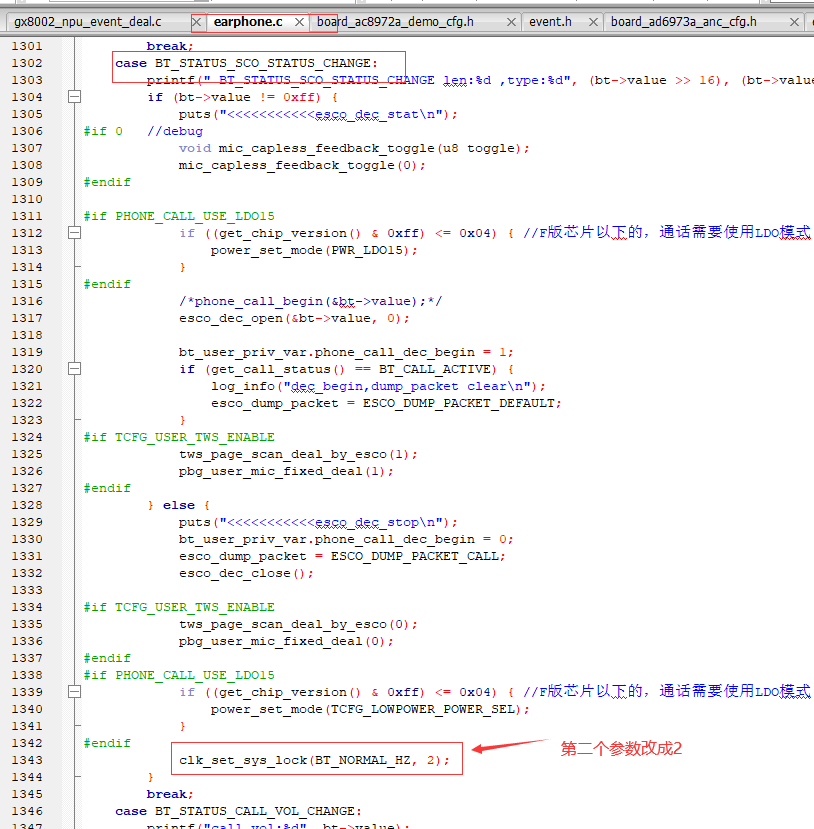Click 'case BT_STATUS_SCO_STATUS_CHANGE:' line
This screenshot has height=829, width=814.
[x=246, y=63]
